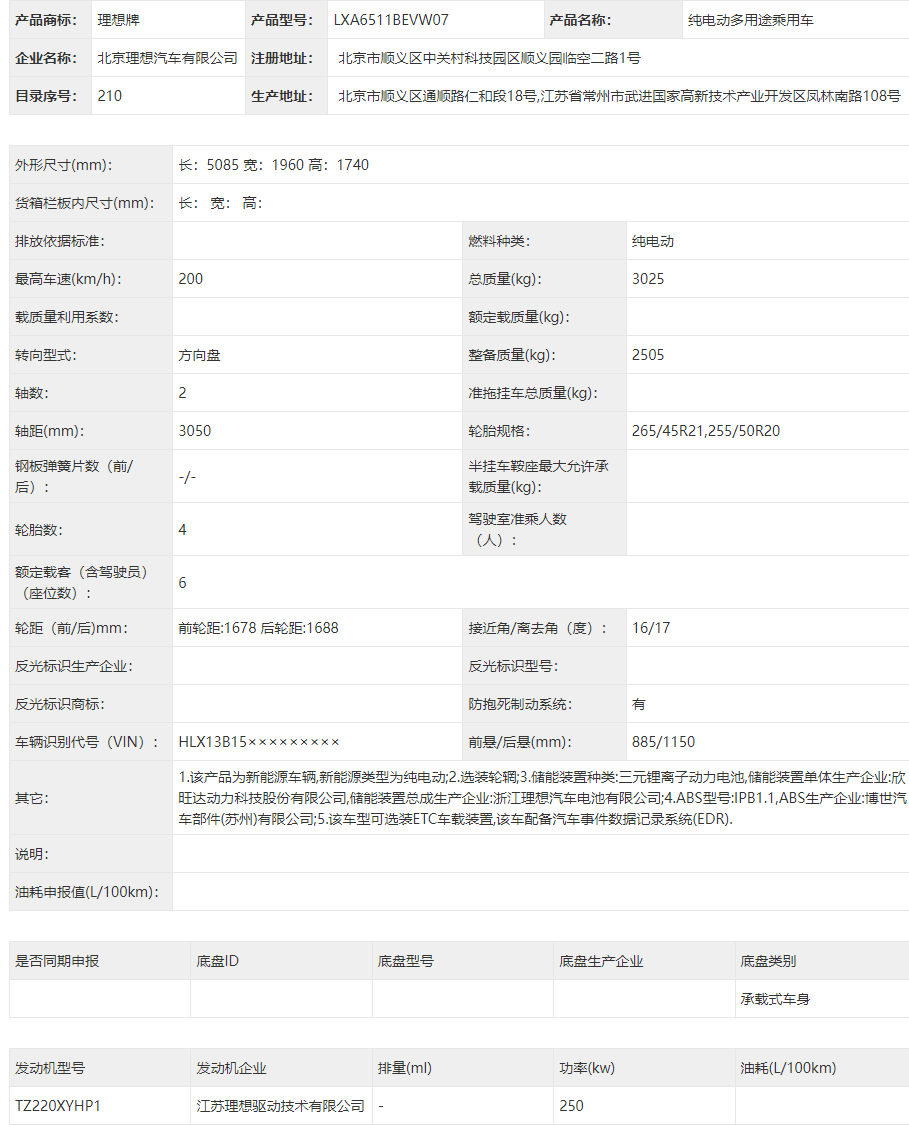This screenshot has height=1125, width=909.
Task: Click the 是否同期申报 column header
Action: click(x=57, y=961)
